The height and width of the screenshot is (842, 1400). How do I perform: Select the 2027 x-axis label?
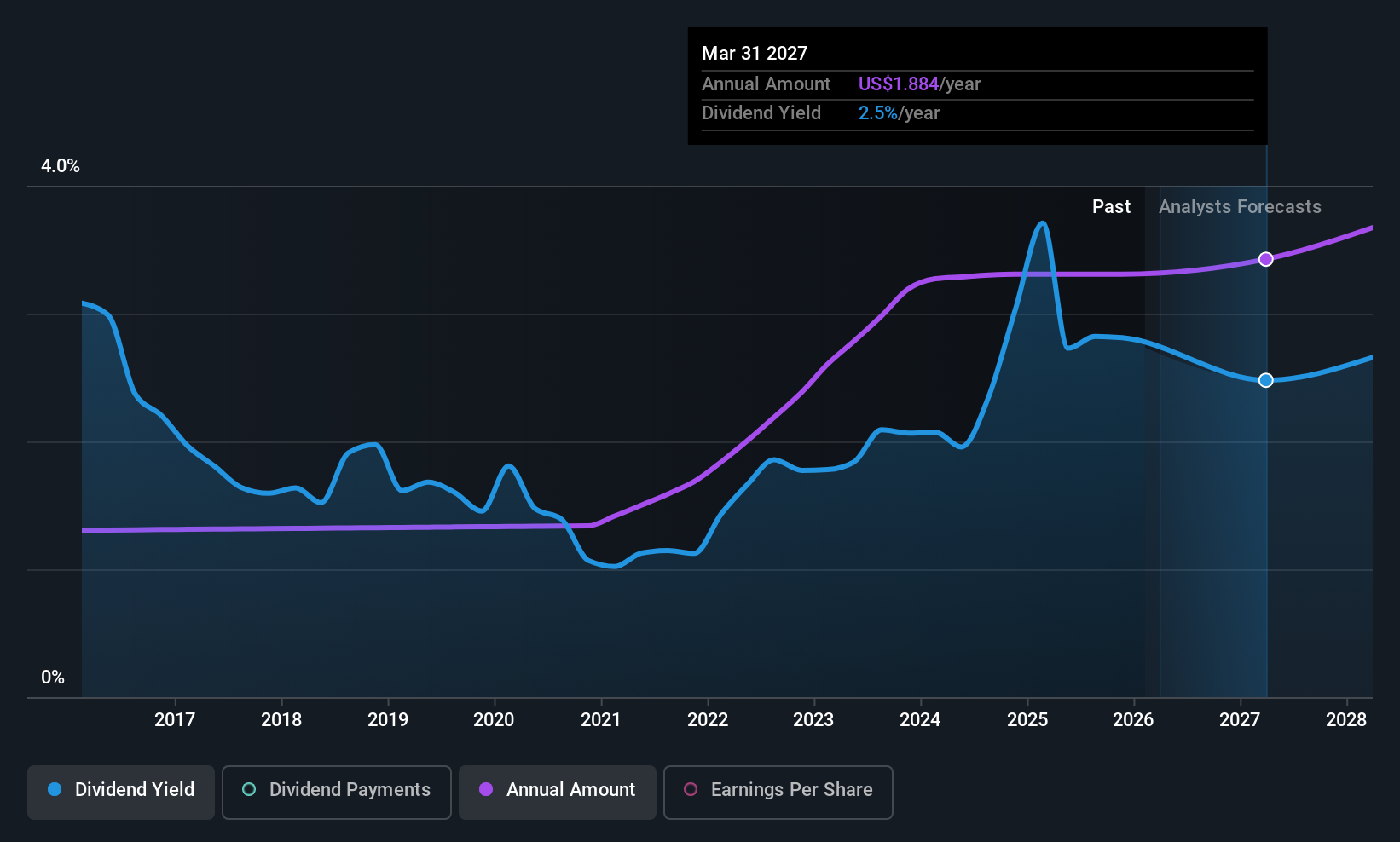[x=1240, y=720]
